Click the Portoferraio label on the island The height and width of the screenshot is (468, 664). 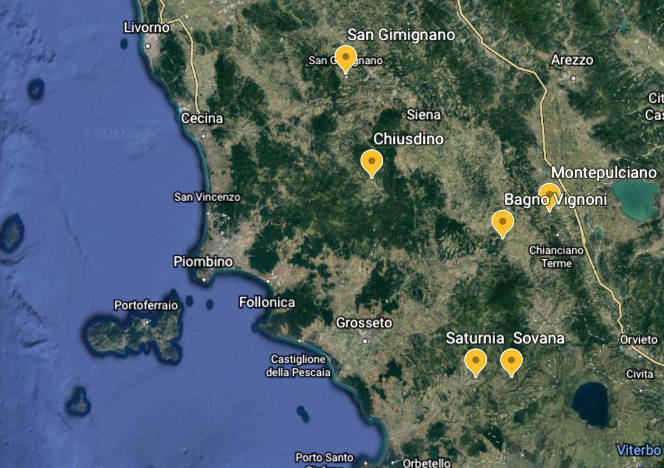tap(146, 304)
